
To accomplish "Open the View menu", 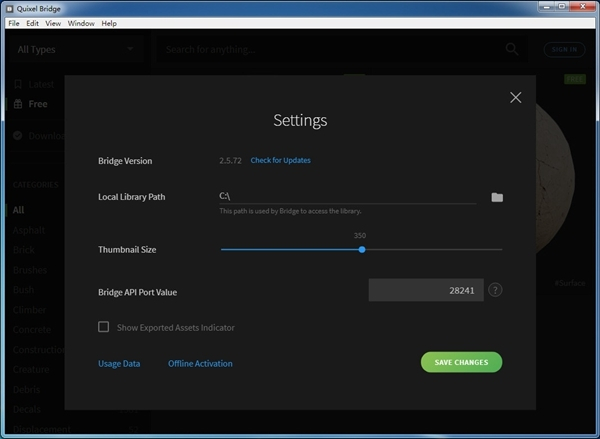I will [x=53, y=22].
